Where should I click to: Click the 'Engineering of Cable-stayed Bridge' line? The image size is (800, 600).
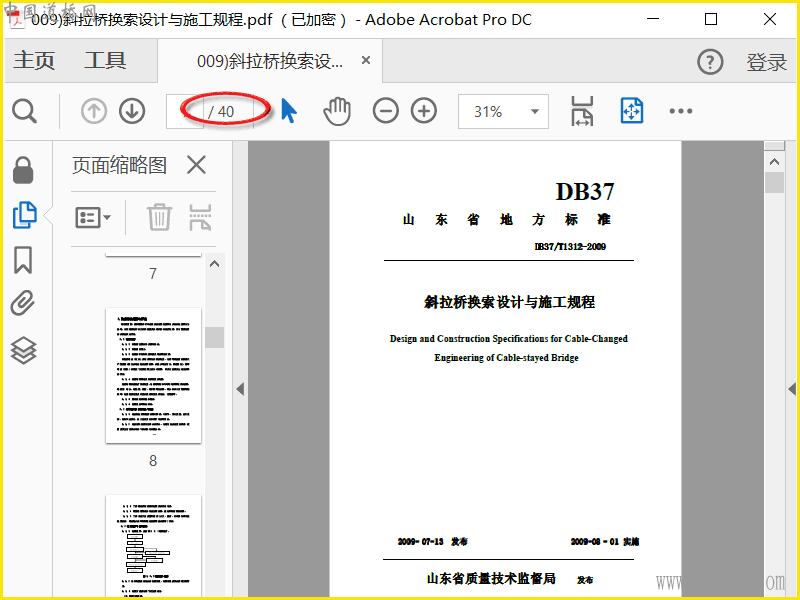506,358
